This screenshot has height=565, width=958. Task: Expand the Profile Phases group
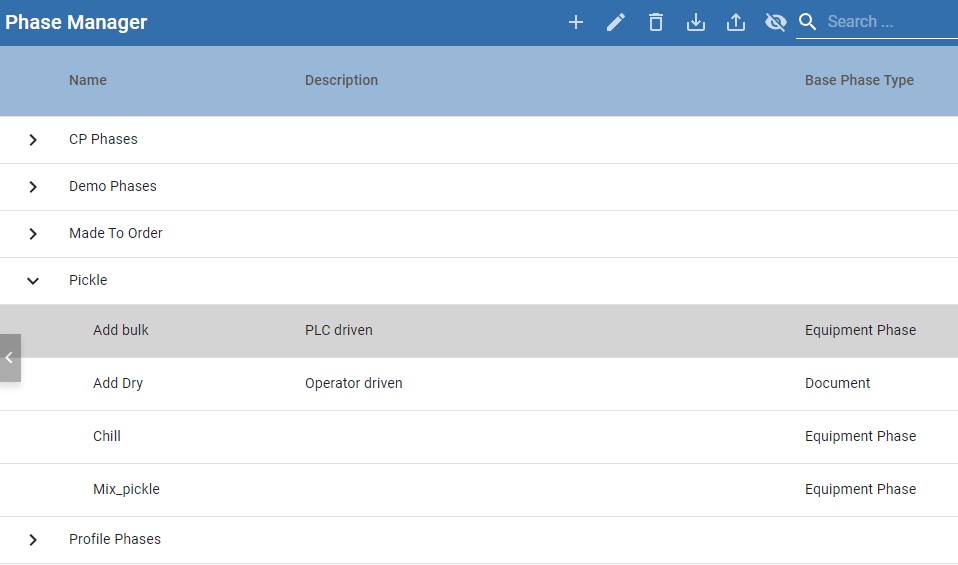(x=33, y=540)
